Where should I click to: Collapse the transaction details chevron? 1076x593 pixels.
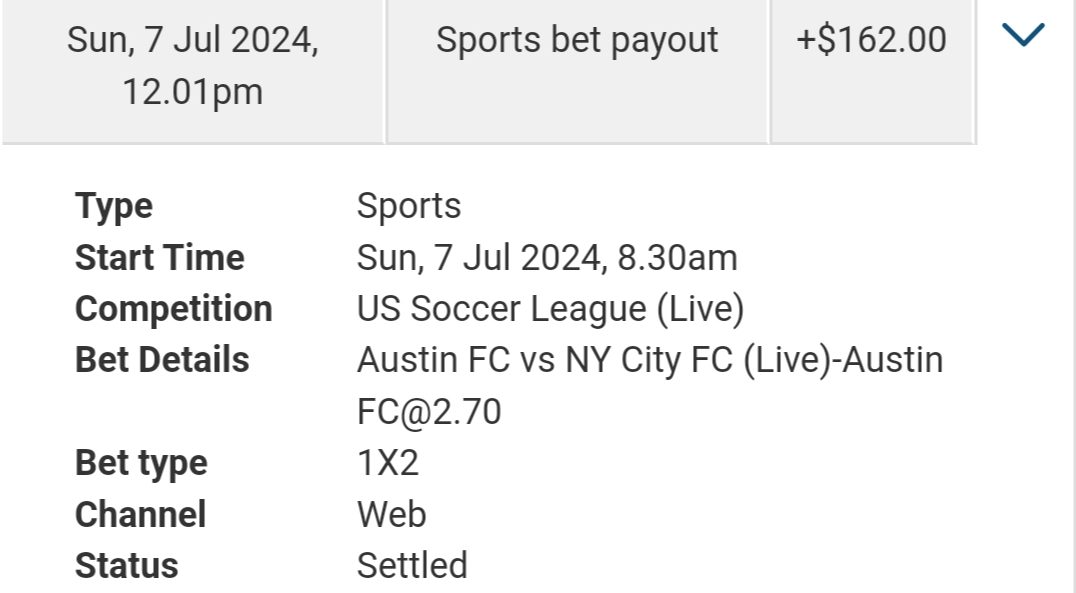click(x=1023, y=34)
